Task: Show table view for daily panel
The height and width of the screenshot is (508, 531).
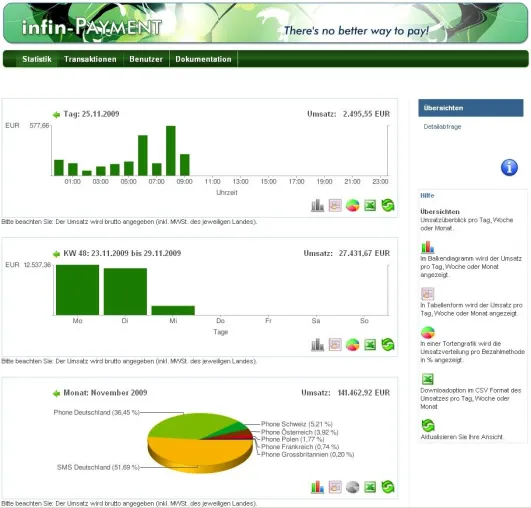Action: point(335,205)
